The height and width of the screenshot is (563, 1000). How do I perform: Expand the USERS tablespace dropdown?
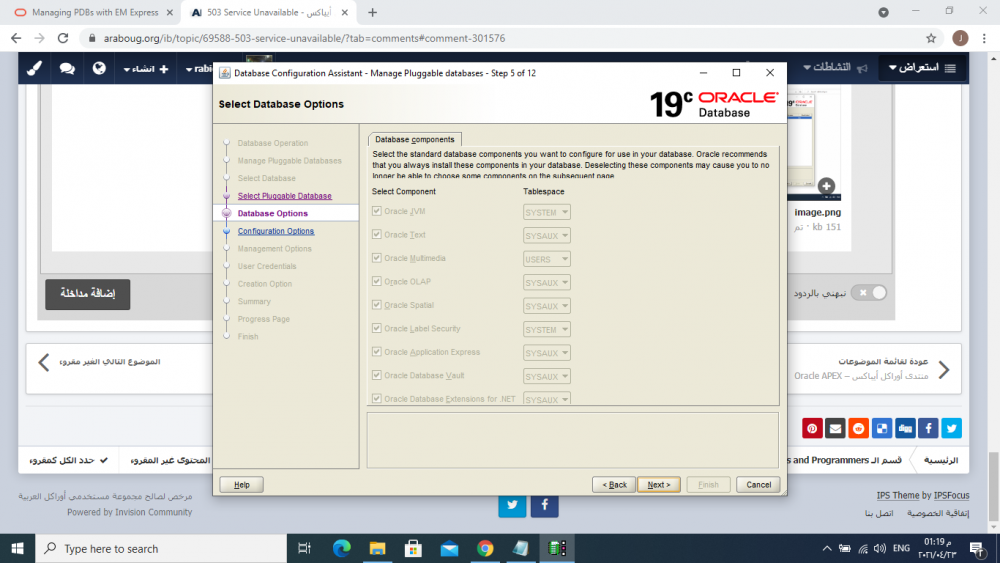pyautogui.click(x=546, y=259)
